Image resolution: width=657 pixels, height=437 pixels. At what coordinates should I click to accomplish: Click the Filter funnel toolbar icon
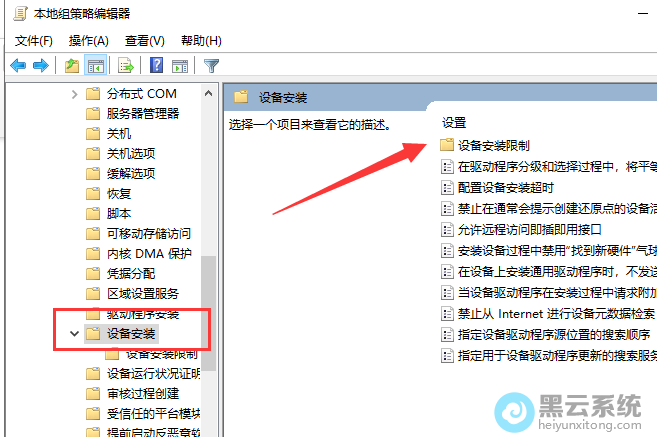pos(211,66)
